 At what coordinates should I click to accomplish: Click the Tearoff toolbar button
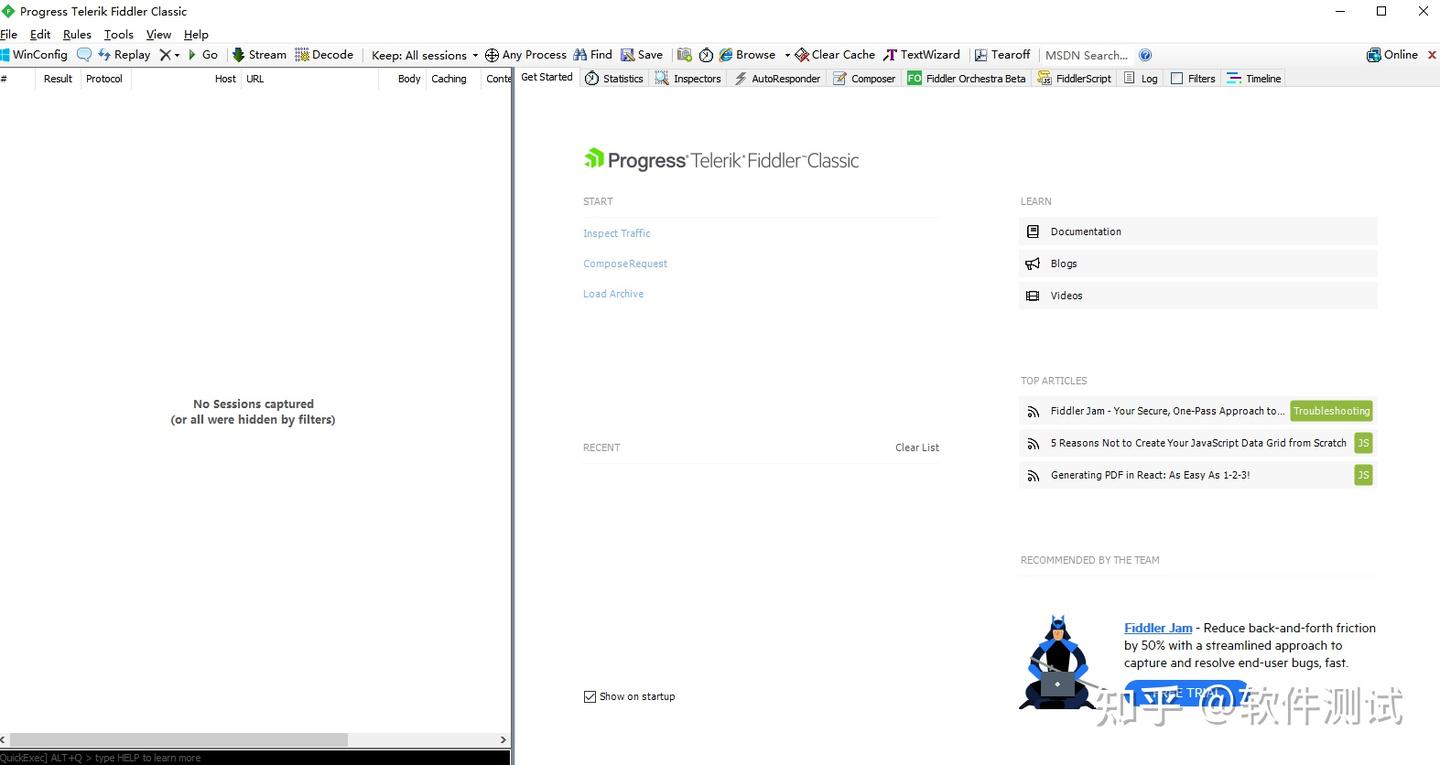[1002, 55]
